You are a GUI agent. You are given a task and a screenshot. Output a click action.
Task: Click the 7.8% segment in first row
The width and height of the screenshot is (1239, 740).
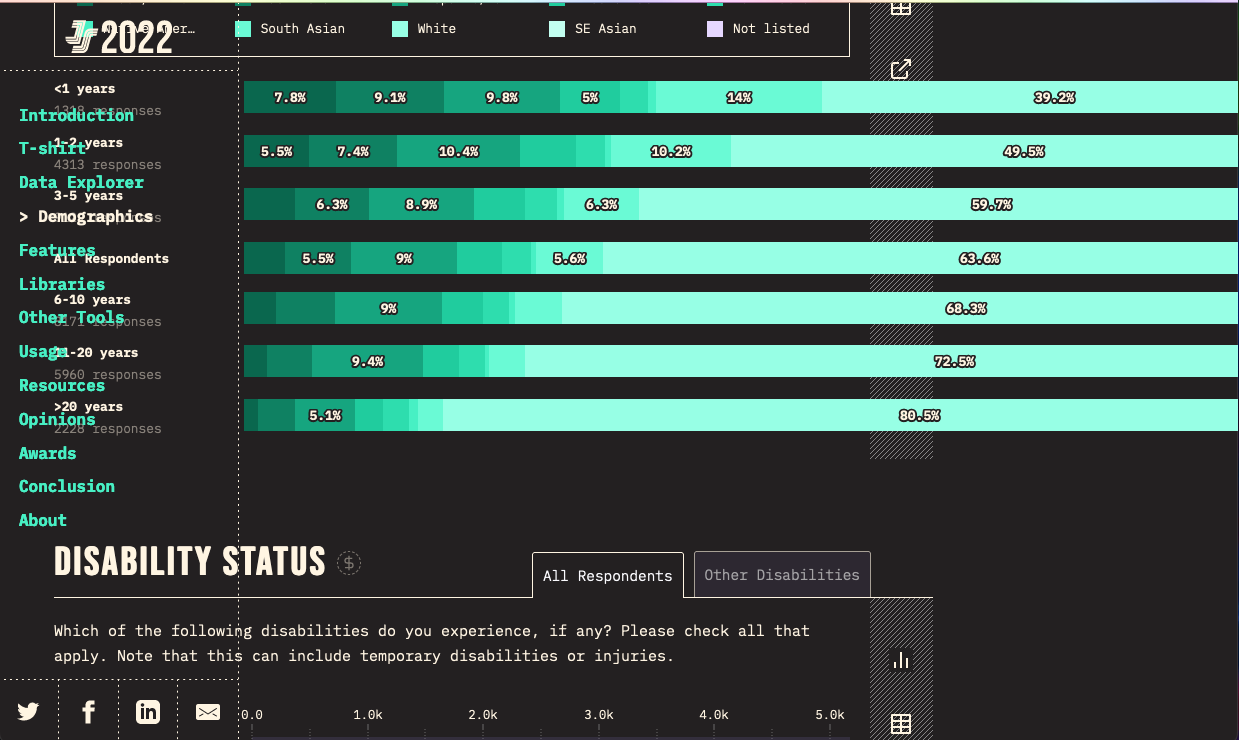290,98
